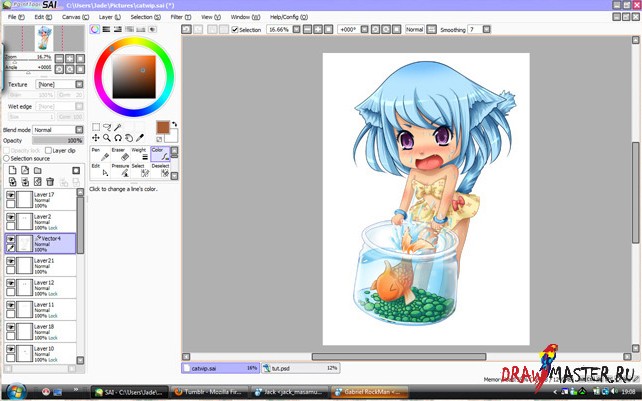This screenshot has width=642, height=401.
Task: Open the rotation angle dropdown in toolbar
Action: pos(364,29)
